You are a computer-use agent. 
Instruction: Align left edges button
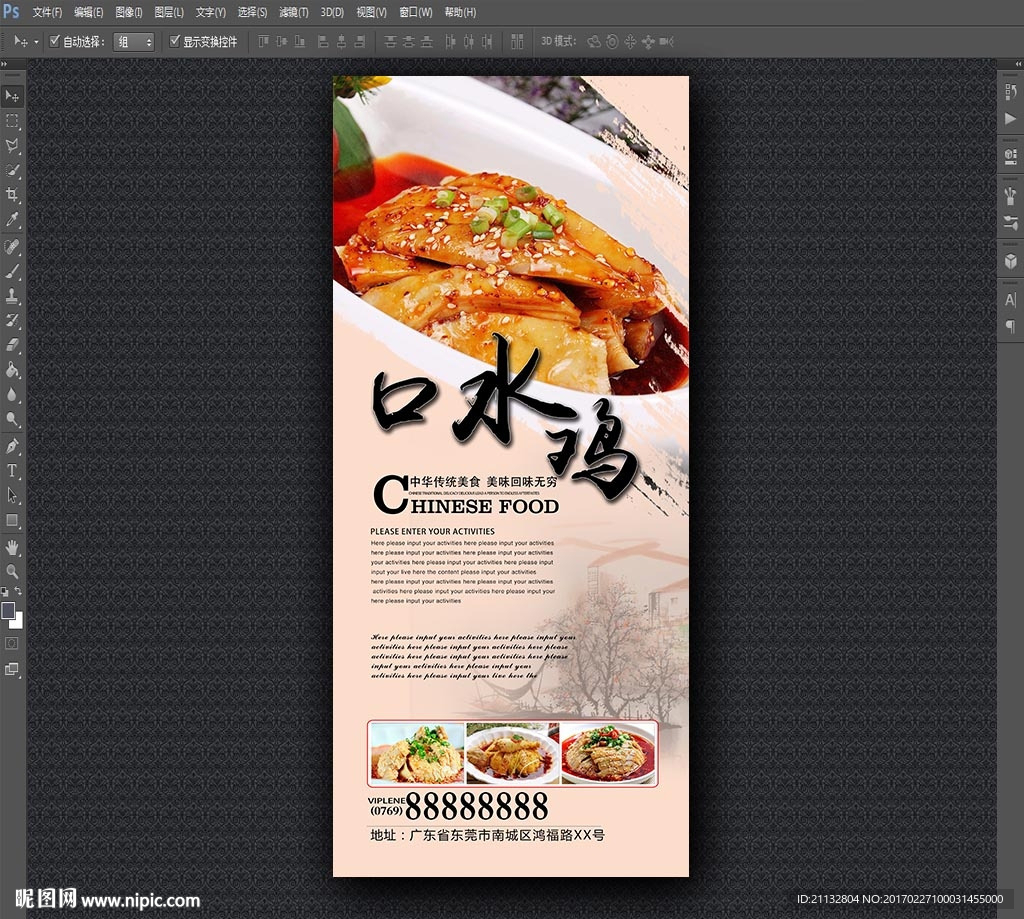[323, 42]
